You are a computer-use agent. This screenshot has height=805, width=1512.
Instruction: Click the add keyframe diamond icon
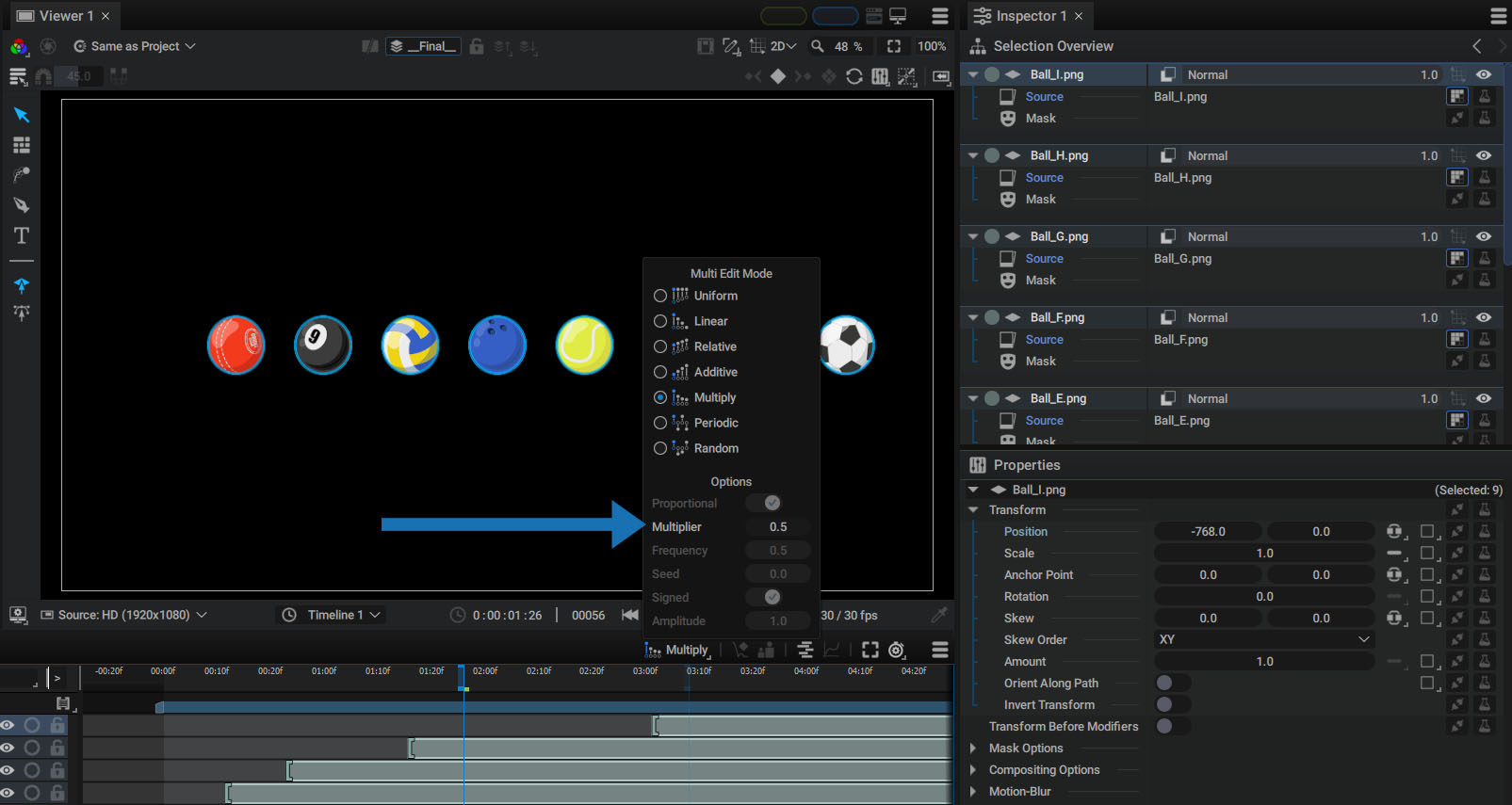778,76
